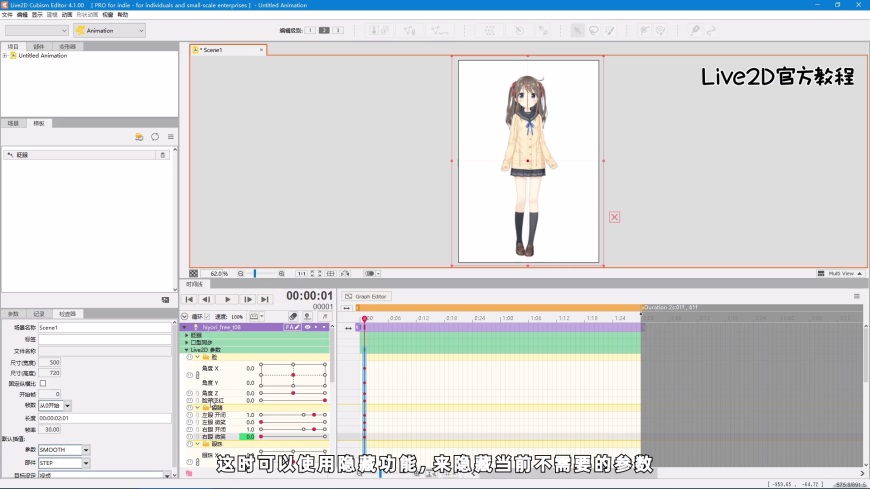Screen dimensions: 870x489
Task: Switch to the 模板 tab
Action: click(39, 123)
